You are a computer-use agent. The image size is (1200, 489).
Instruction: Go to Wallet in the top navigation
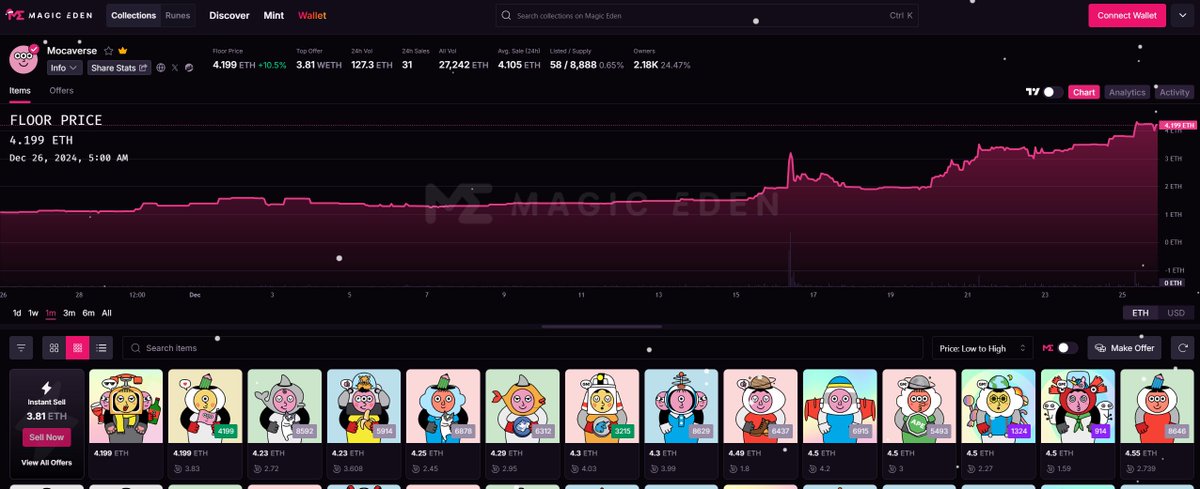(312, 16)
